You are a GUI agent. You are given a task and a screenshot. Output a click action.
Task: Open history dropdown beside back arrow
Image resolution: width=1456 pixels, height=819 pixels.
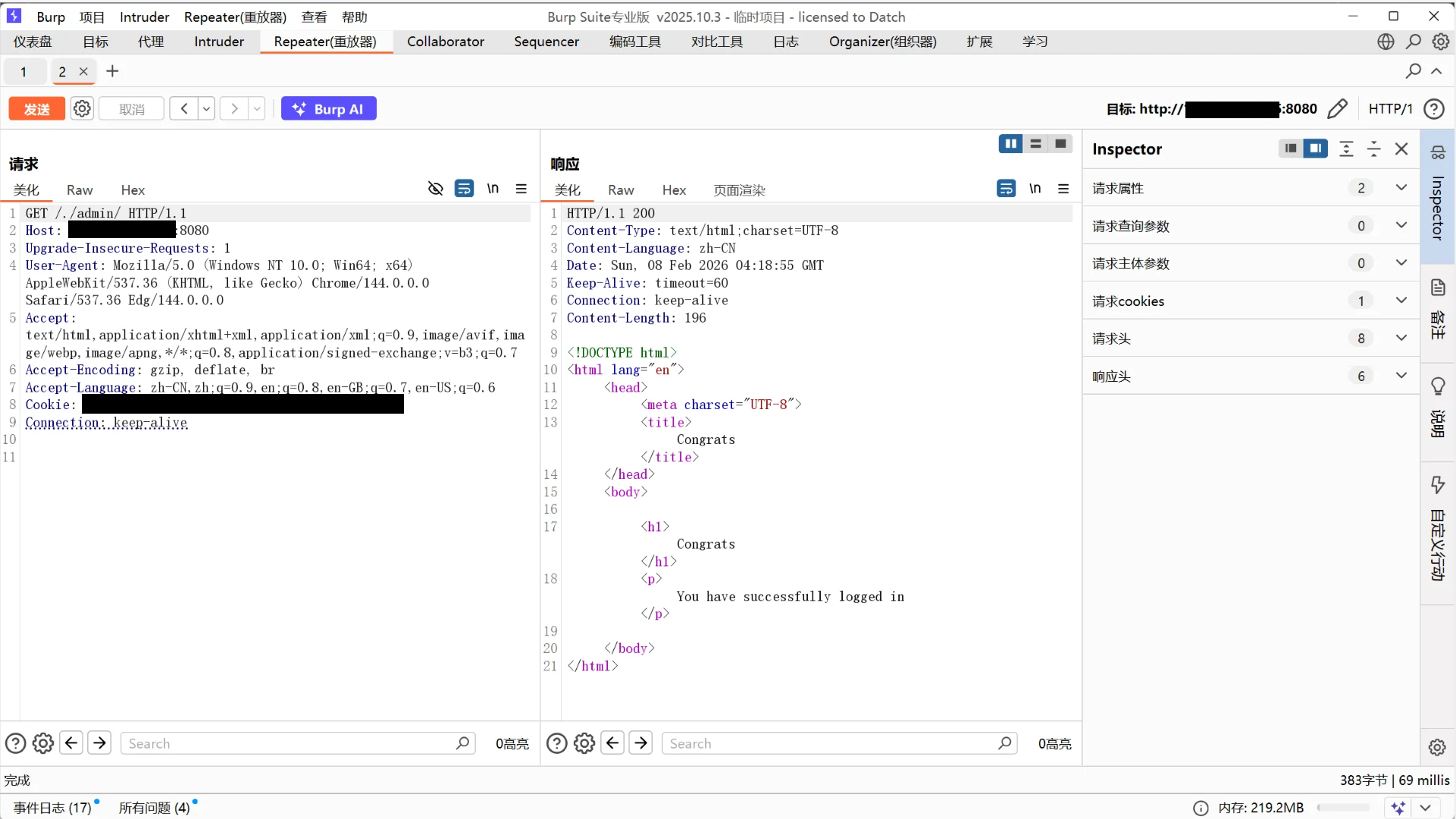tap(206, 109)
